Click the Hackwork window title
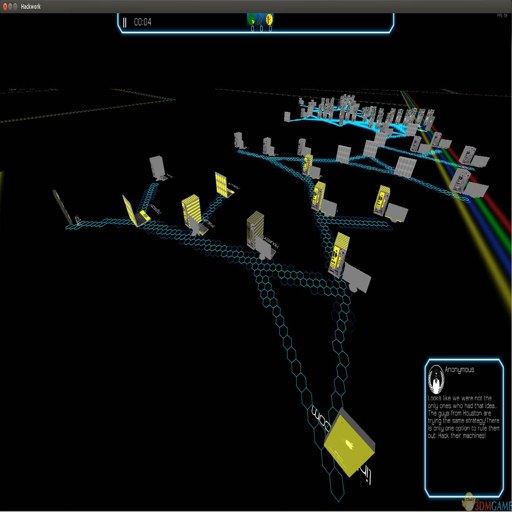The width and height of the screenshot is (512, 512). 30,6
